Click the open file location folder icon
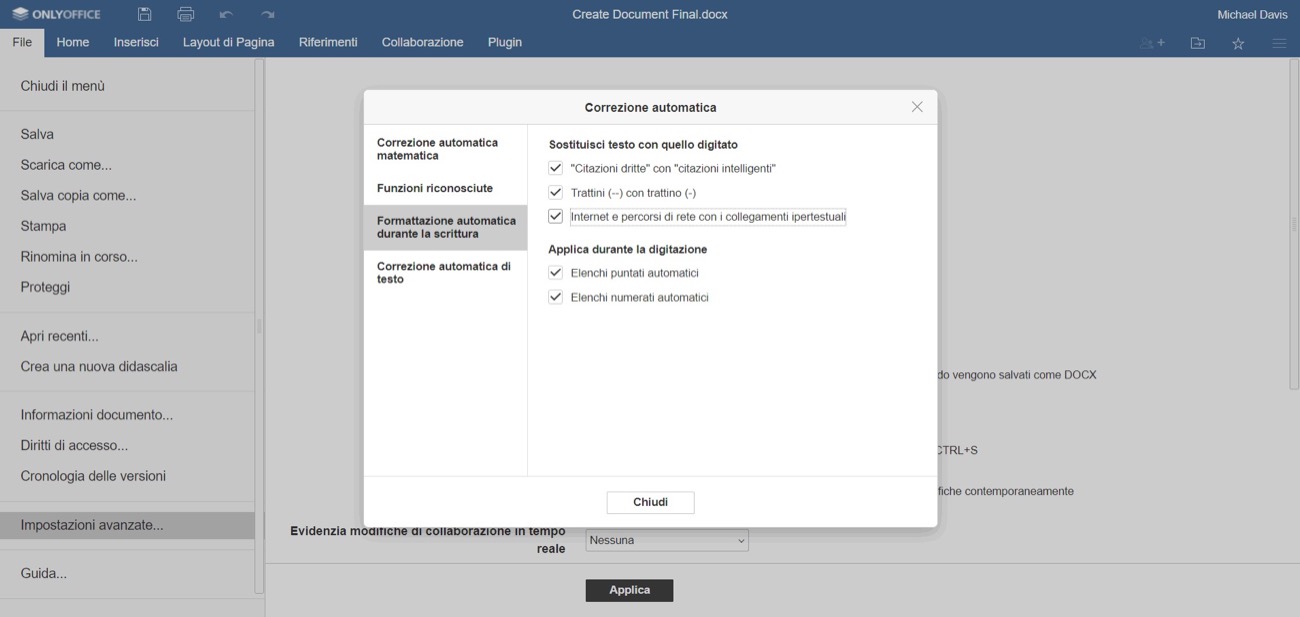 click(x=1197, y=43)
